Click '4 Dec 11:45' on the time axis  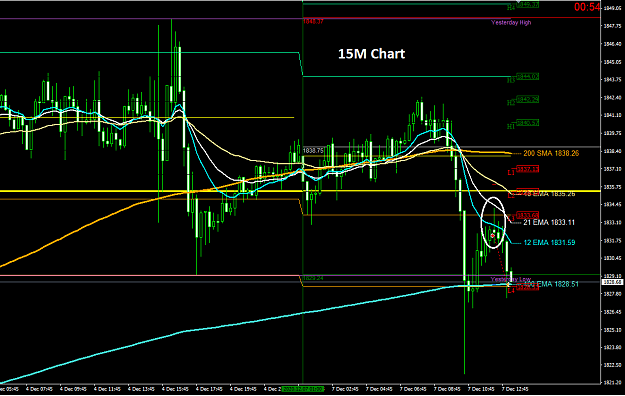click(x=108, y=389)
